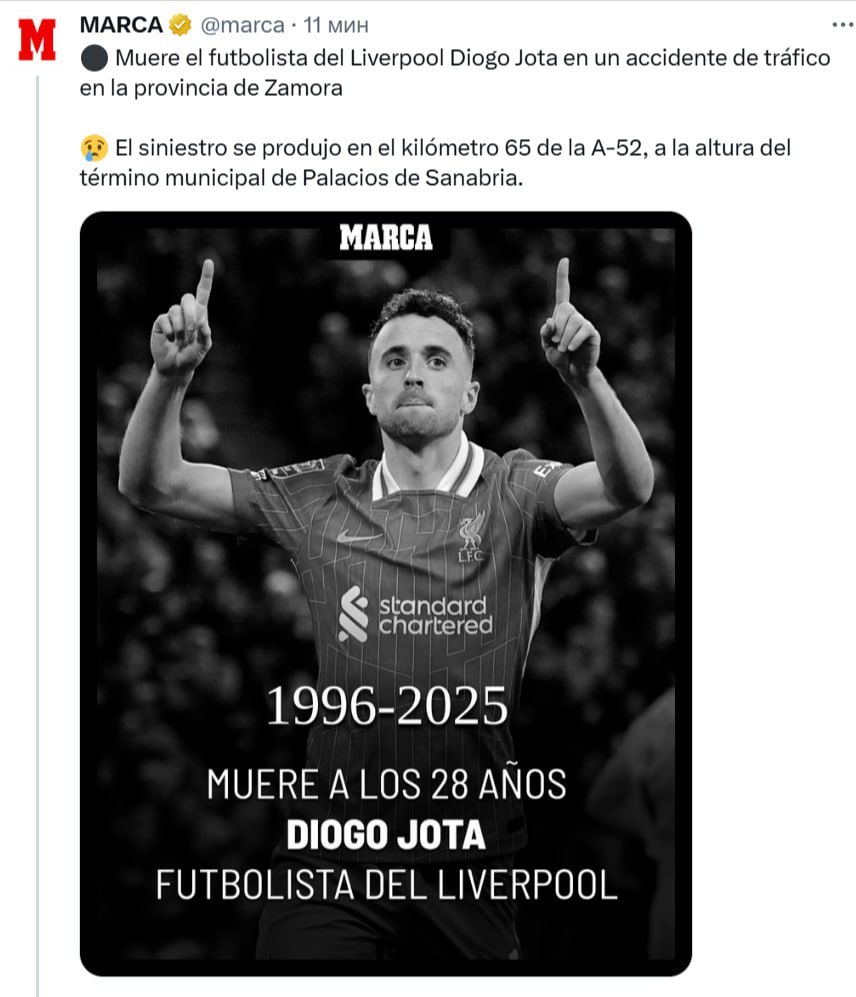Click the Nike swoosh on the jersey

(x=358, y=536)
